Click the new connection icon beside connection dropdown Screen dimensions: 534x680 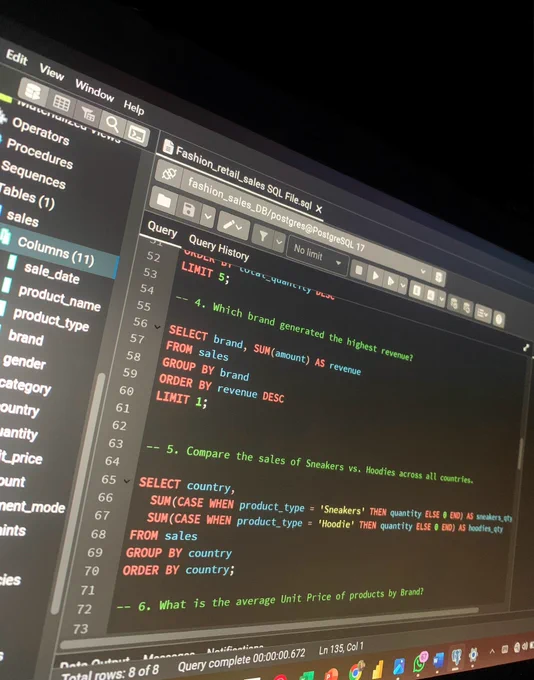(x=439, y=277)
